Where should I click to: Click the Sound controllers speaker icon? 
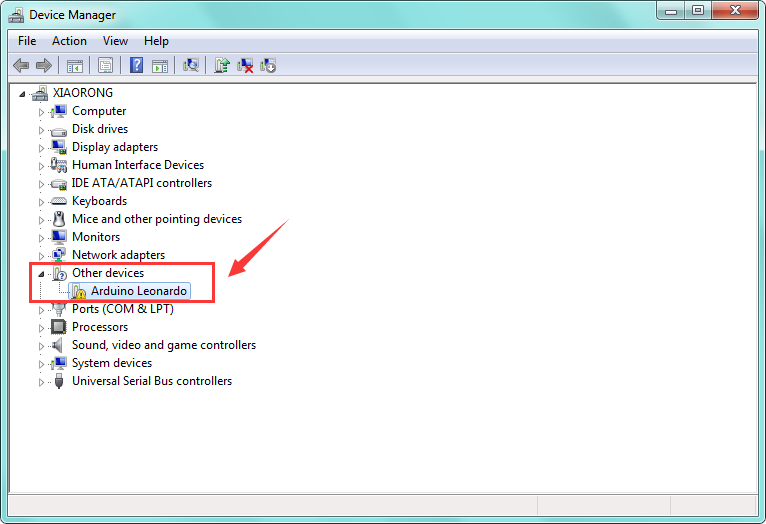tap(58, 345)
